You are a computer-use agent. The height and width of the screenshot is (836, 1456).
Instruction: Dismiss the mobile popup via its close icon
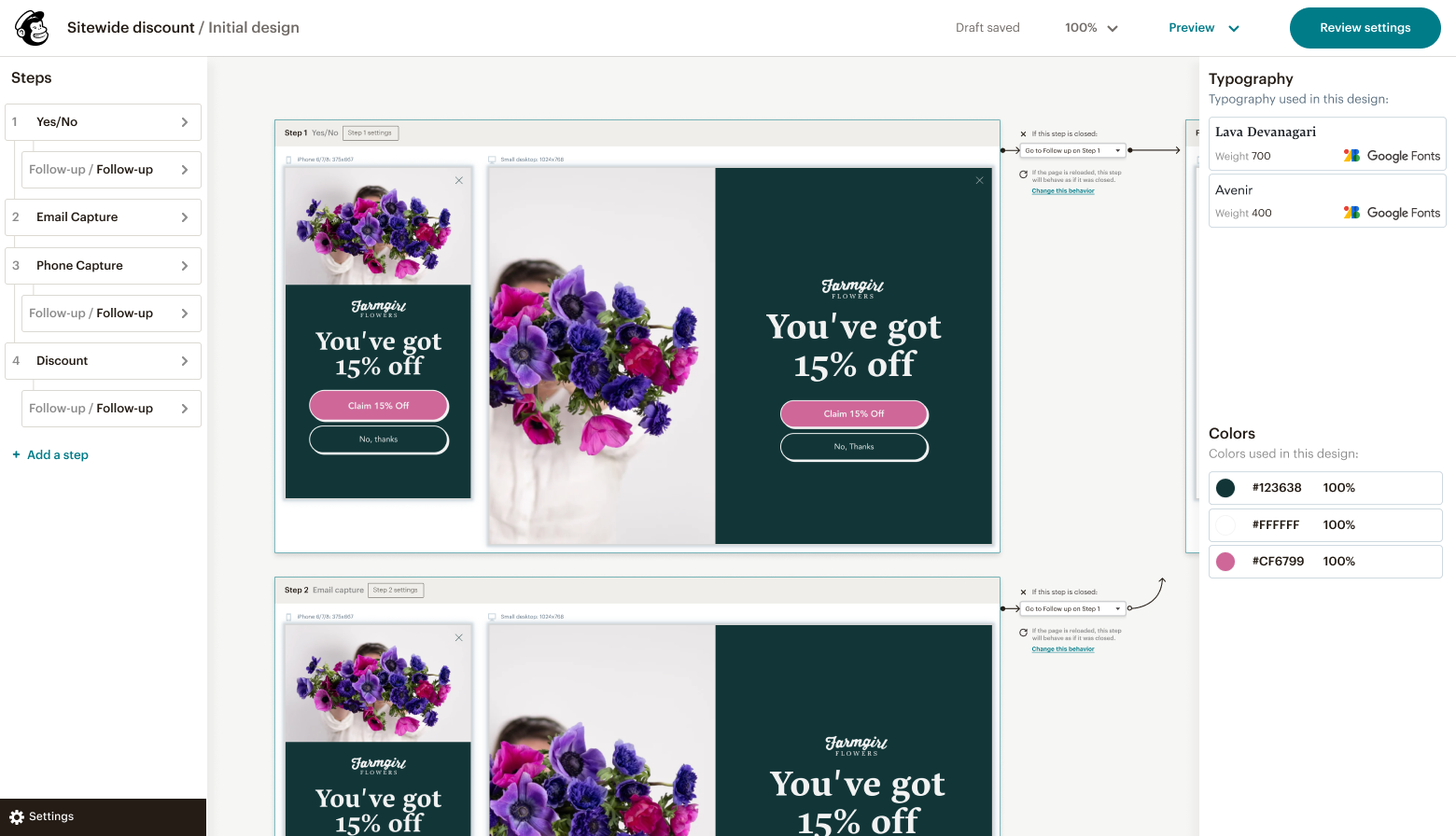click(x=458, y=180)
